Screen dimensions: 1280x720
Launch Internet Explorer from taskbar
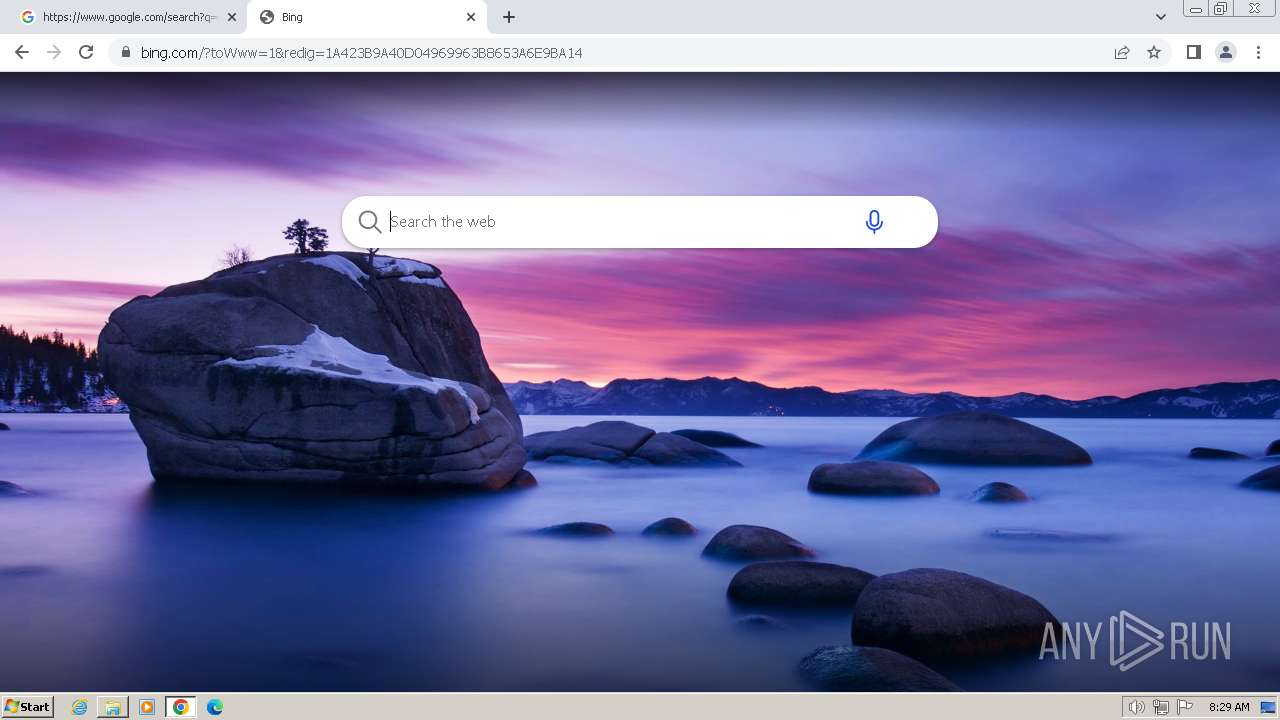[80, 707]
